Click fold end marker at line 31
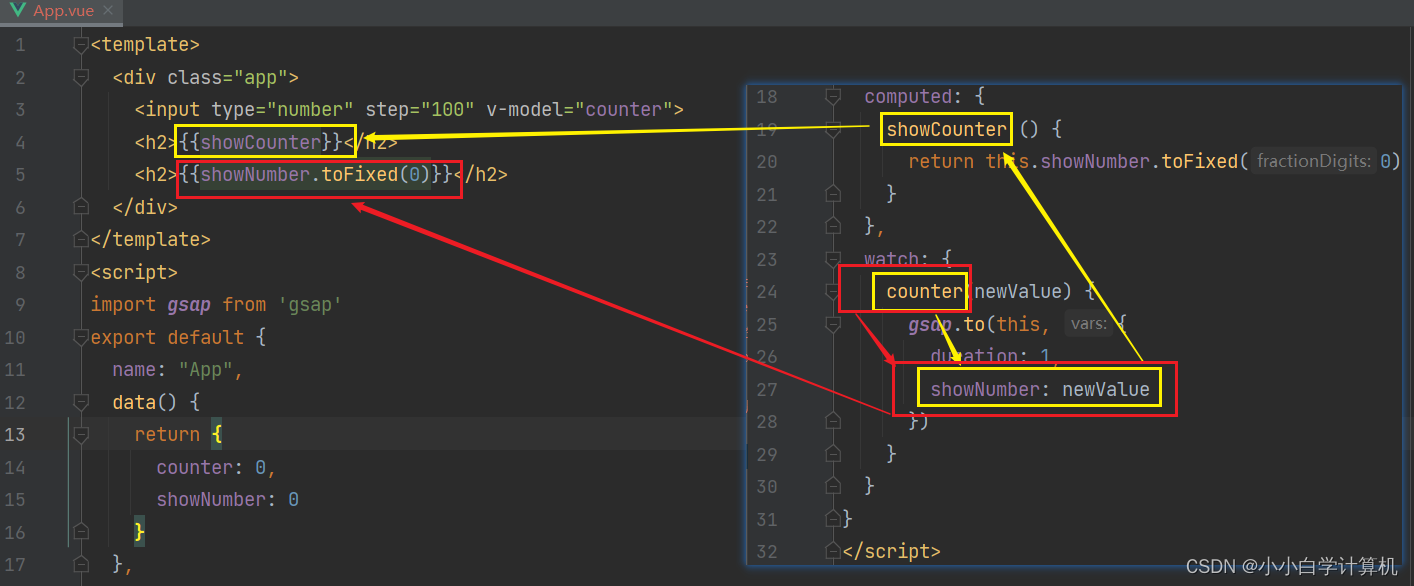Image resolution: width=1414 pixels, height=586 pixels. click(x=832, y=519)
